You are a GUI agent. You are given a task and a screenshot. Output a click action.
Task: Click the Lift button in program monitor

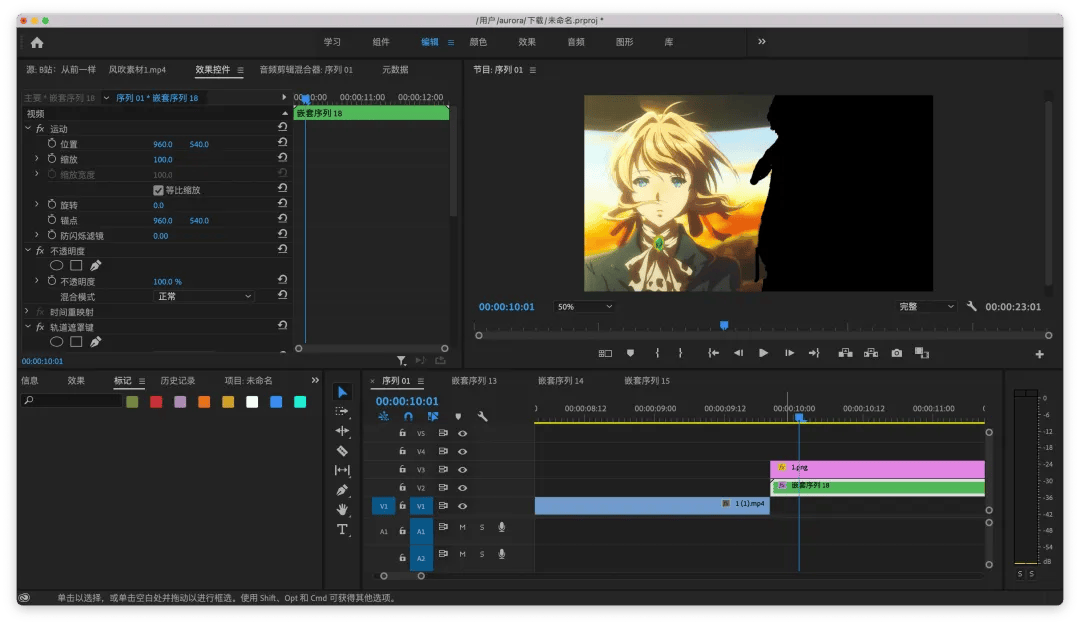845,354
